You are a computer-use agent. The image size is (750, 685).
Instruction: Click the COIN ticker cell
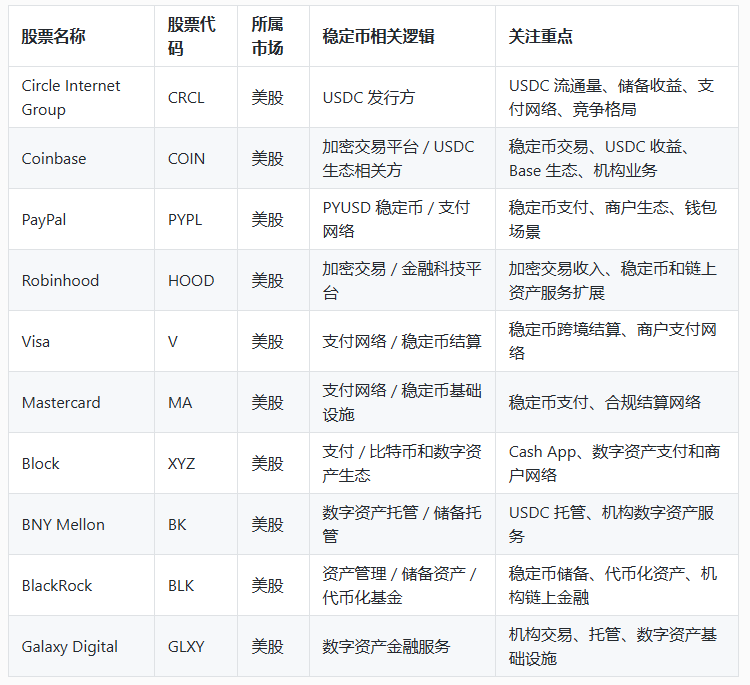tap(196, 158)
